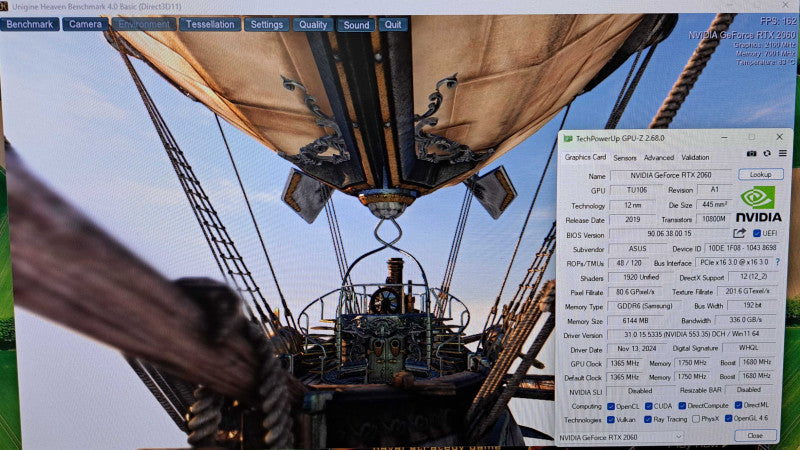Viewport: 800px width, 450px height.
Task: Click the Technology 12 nm value
Action: click(633, 205)
